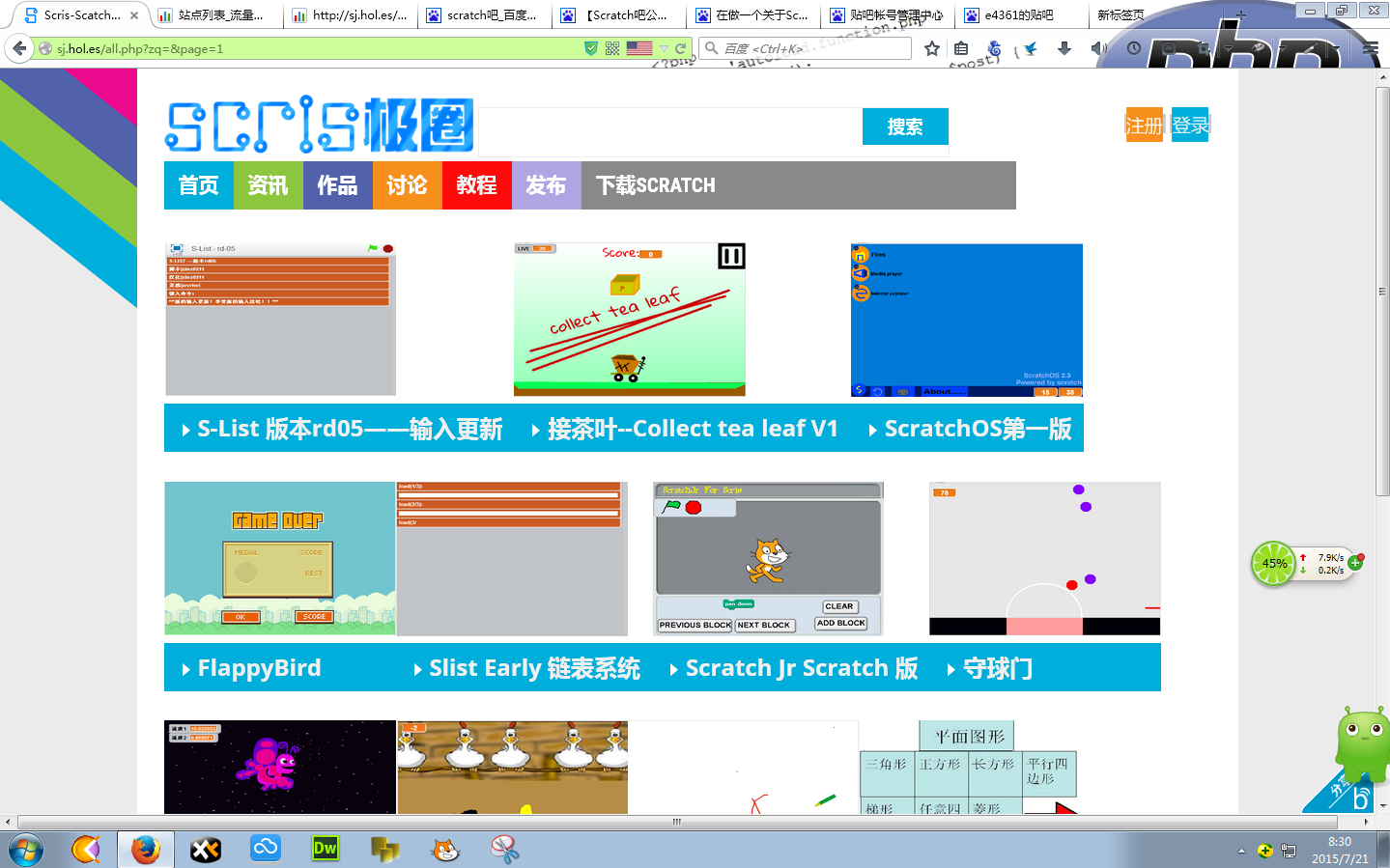Viewport: 1390px width, 868px height.
Task: Open the ScratchOS blue desktop thumbnail
Action: tap(967, 320)
